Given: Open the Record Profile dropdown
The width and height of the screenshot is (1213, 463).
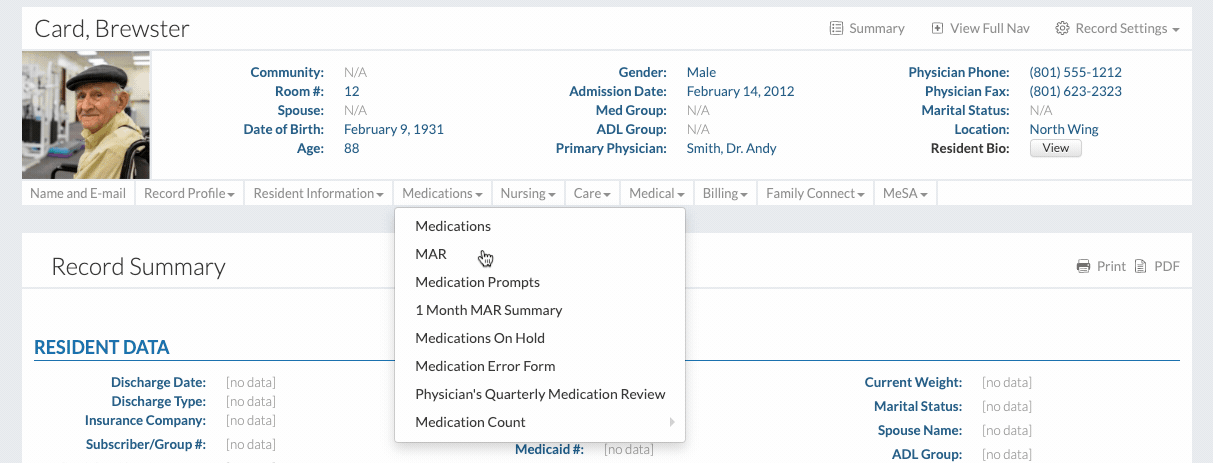Looking at the screenshot, I should click(x=189, y=194).
